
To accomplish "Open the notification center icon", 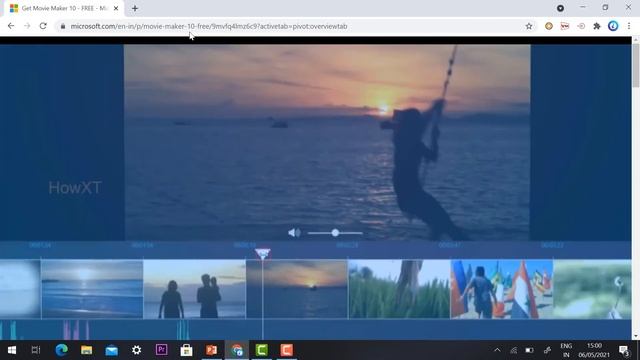I will click(x=624, y=350).
